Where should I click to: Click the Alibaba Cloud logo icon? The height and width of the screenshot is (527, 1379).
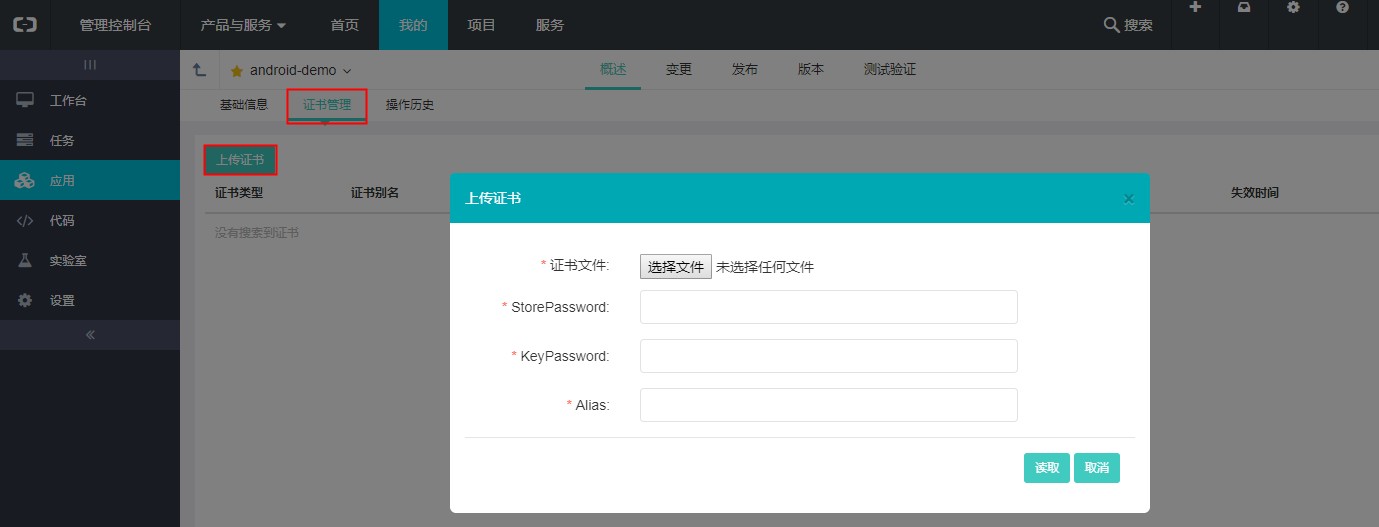pos(25,25)
